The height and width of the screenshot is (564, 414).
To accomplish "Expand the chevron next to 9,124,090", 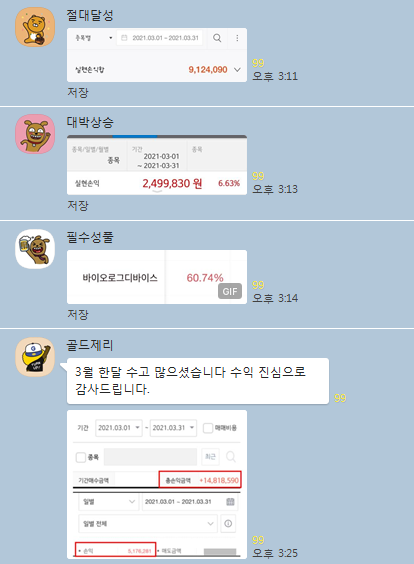I will coord(237,69).
